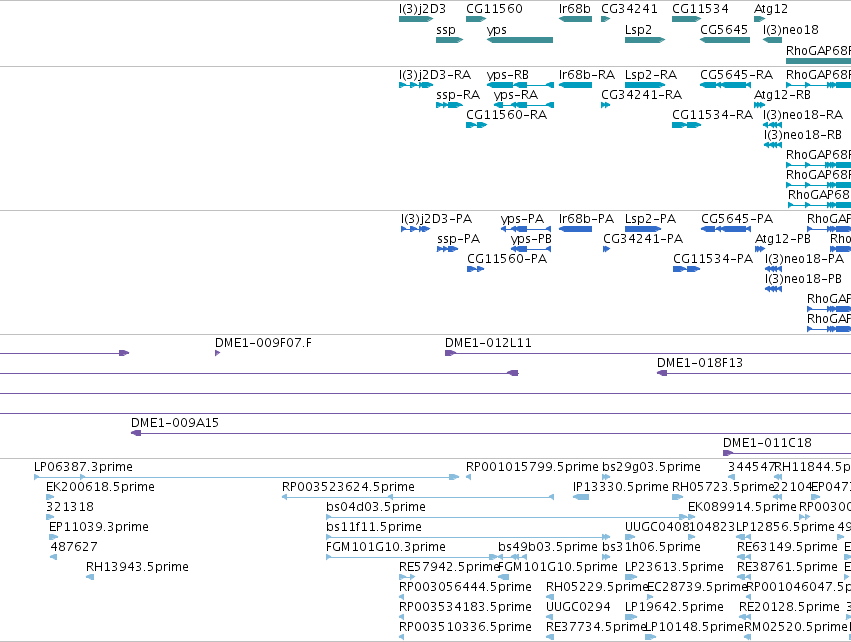Image resolution: width=851 pixels, height=642 pixels.
Task: Click the Atg12-PB protein label
Action: (x=782, y=239)
